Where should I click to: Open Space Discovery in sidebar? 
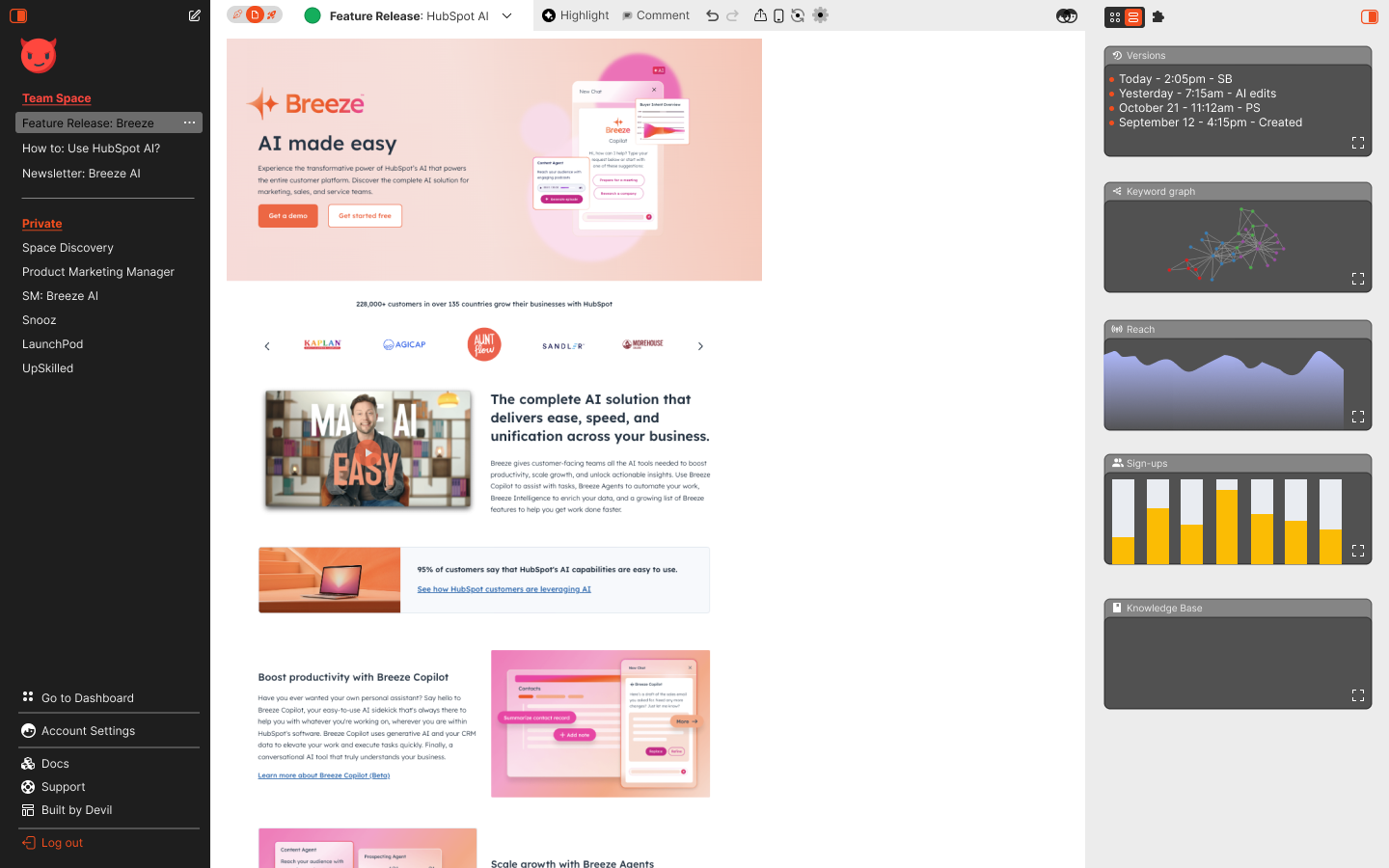tap(68, 248)
